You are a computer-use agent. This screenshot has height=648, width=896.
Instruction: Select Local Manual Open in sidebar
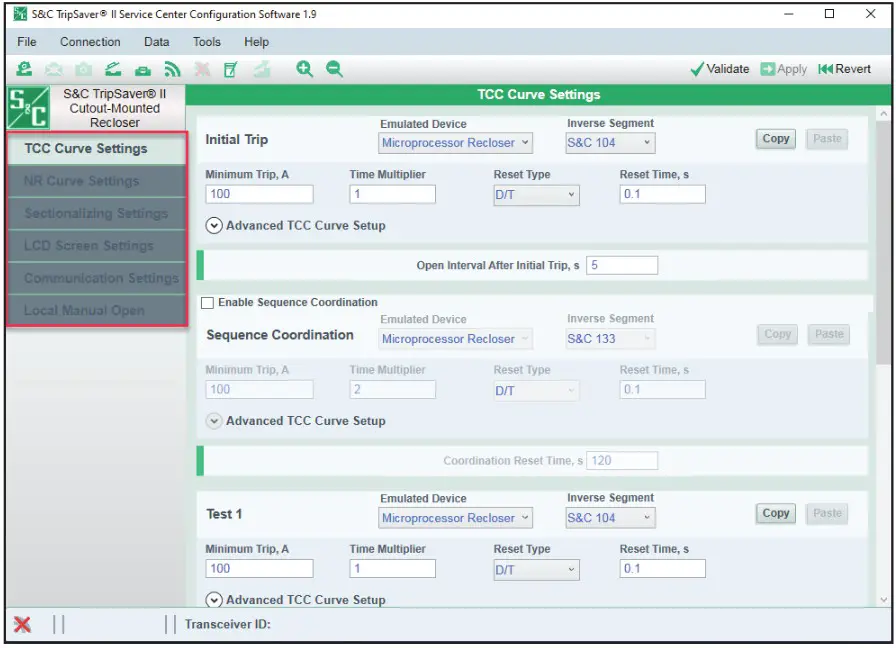coord(97,311)
